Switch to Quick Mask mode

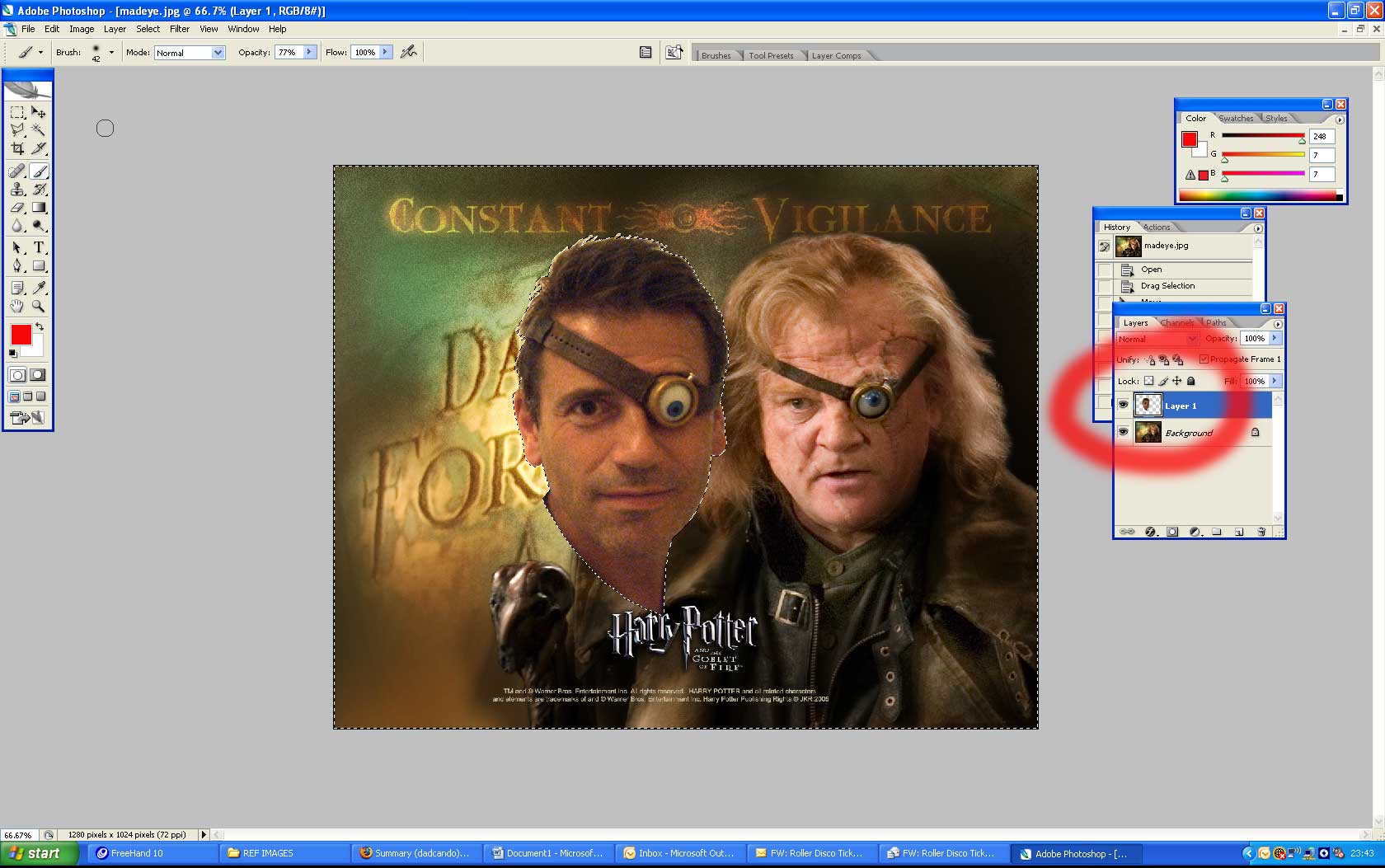[38, 375]
